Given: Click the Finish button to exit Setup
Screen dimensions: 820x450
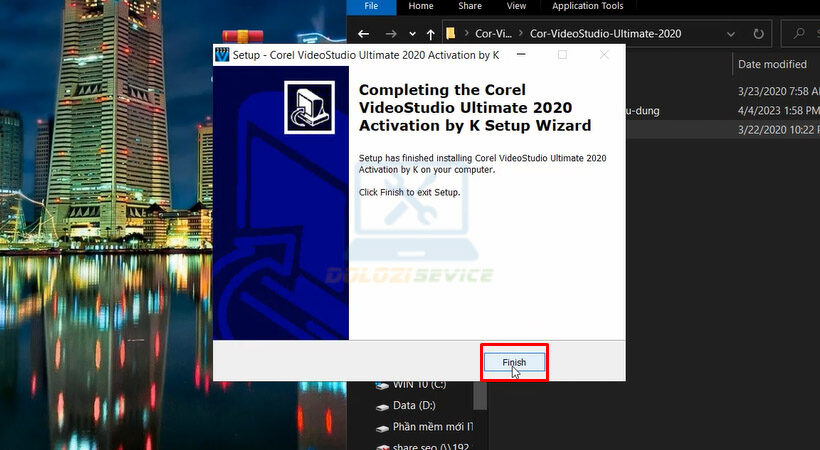Looking at the screenshot, I should (x=514, y=362).
